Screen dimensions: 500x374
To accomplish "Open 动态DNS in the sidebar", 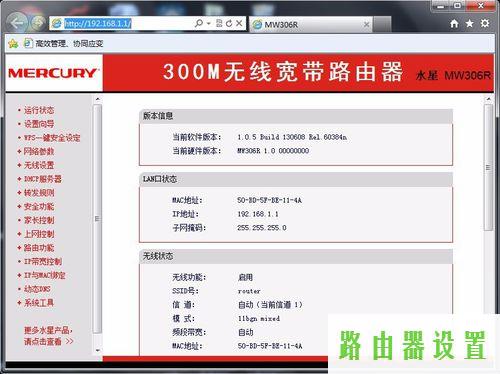I will (x=37, y=289).
